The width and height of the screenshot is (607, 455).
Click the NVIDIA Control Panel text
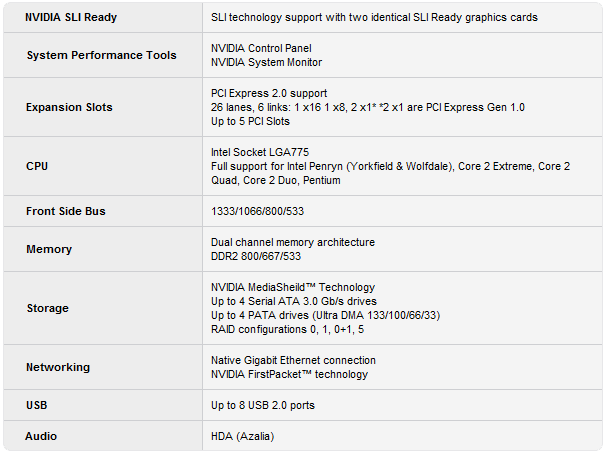click(261, 48)
